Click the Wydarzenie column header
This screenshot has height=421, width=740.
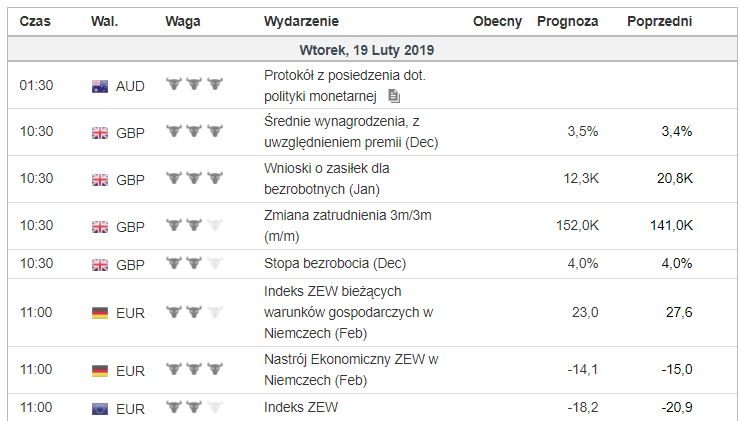click(x=301, y=21)
